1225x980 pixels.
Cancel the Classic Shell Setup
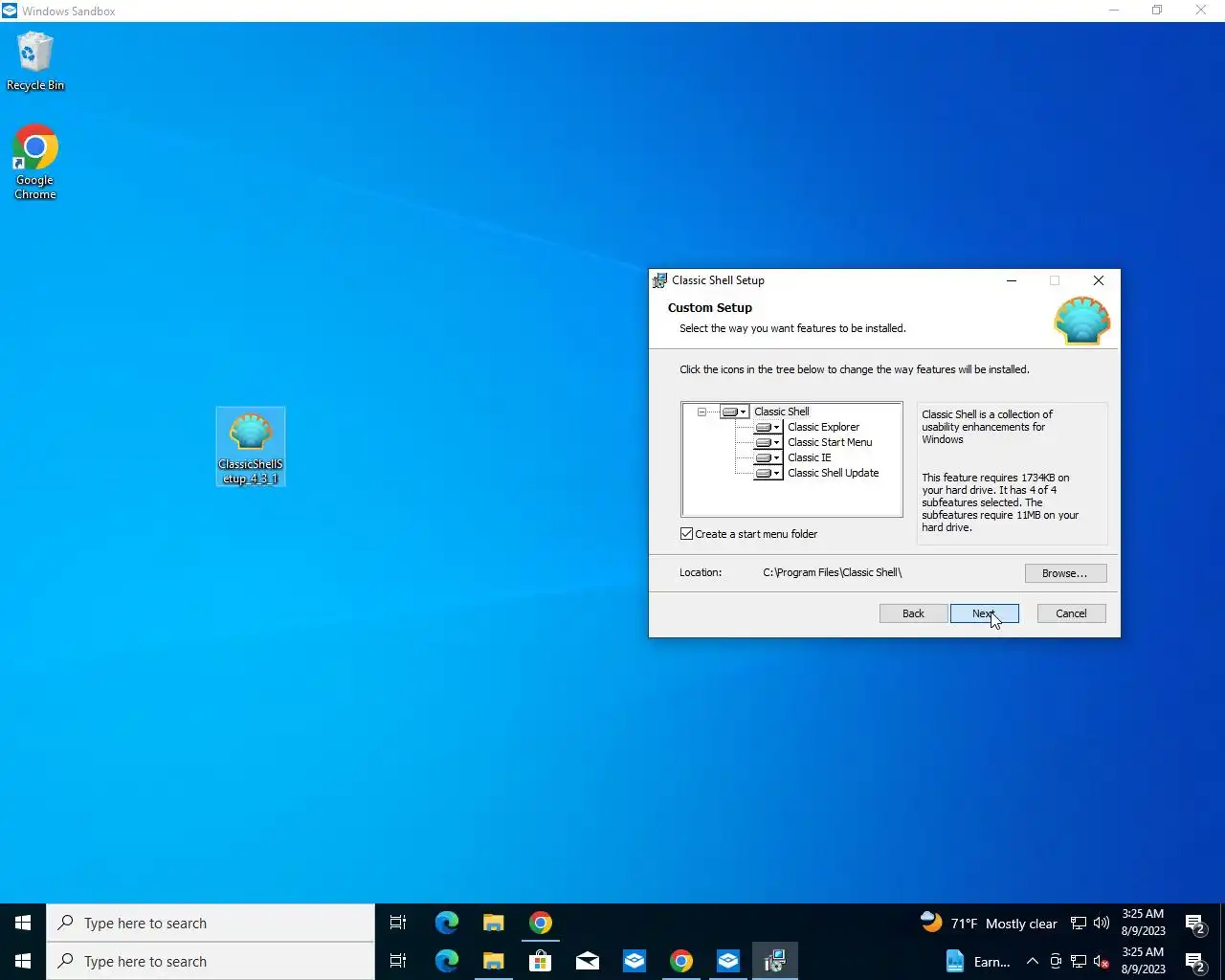coord(1071,613)
